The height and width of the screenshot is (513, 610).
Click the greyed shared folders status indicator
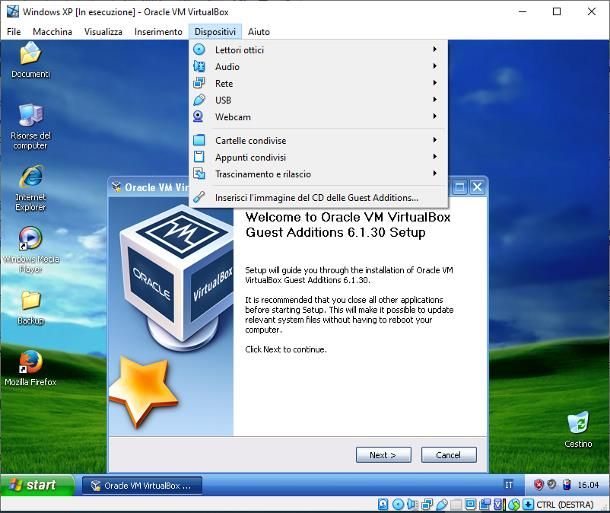pyautogui.click(x=456, y=504)
